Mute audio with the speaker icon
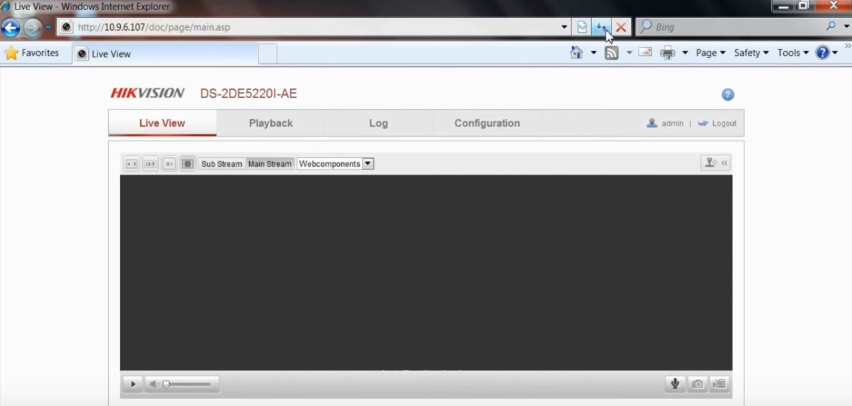 pos(153,384)
